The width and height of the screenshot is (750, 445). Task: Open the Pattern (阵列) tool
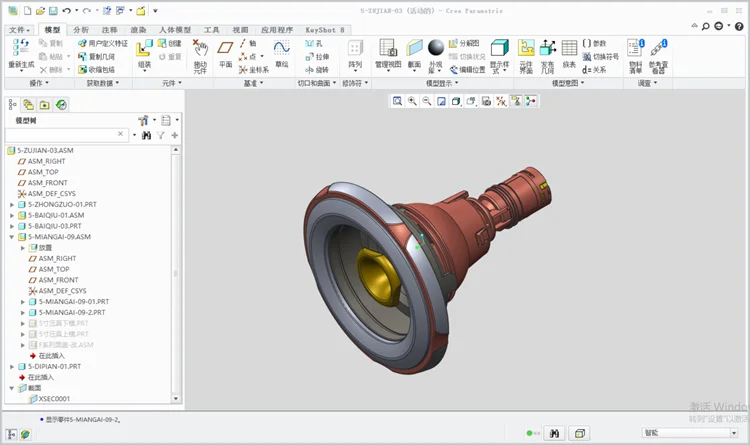[x=355, y=50]
